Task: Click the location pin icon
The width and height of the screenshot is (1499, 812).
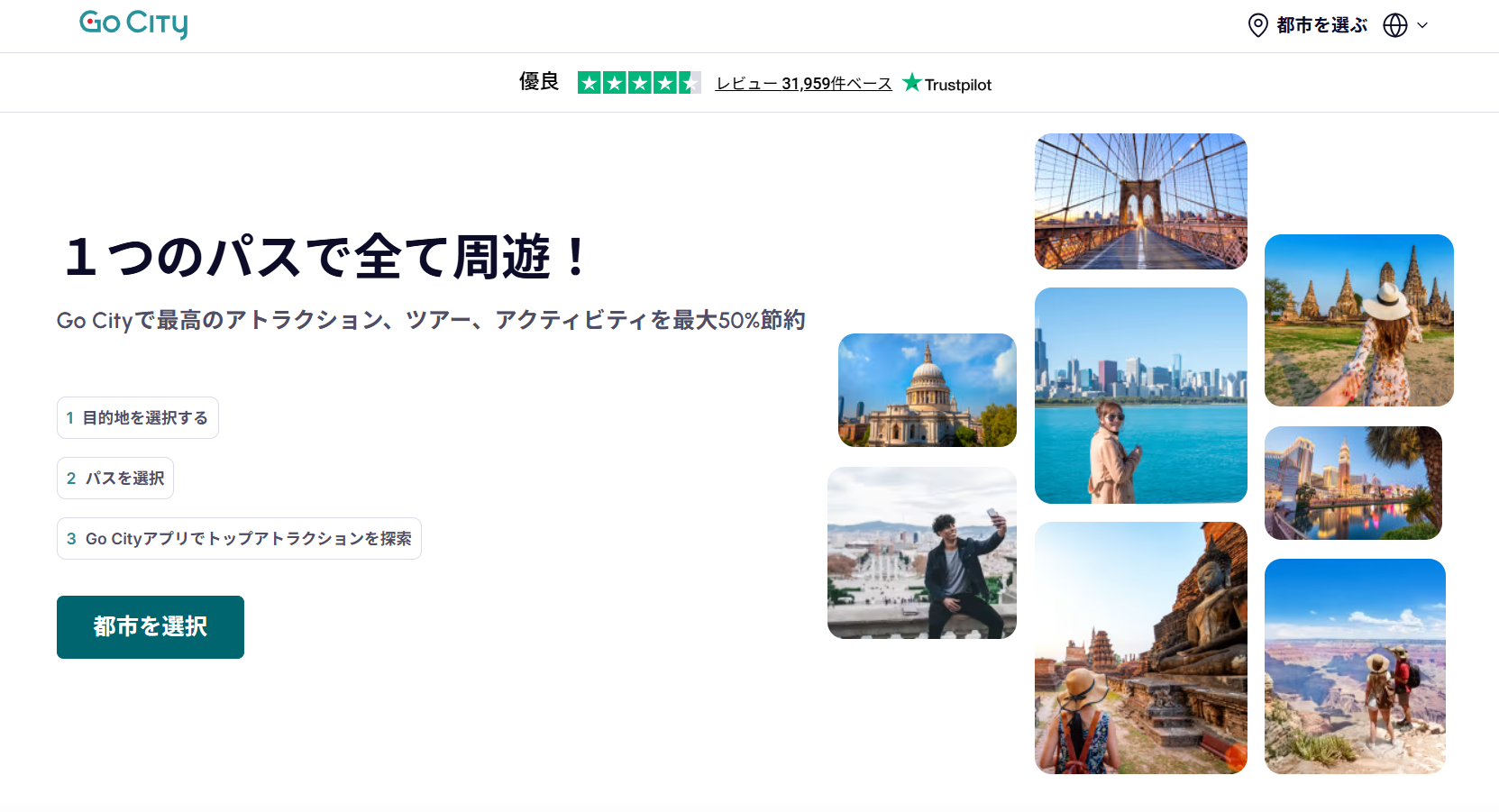Action: [x=1257, y=25]
